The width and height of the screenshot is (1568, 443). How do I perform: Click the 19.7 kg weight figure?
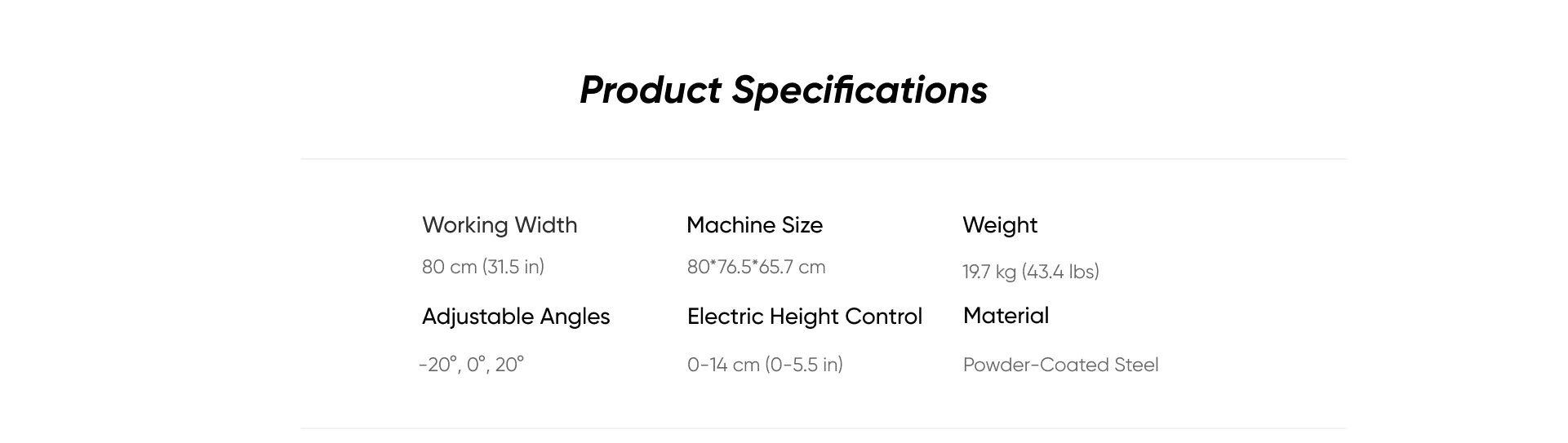pos(988,272)
